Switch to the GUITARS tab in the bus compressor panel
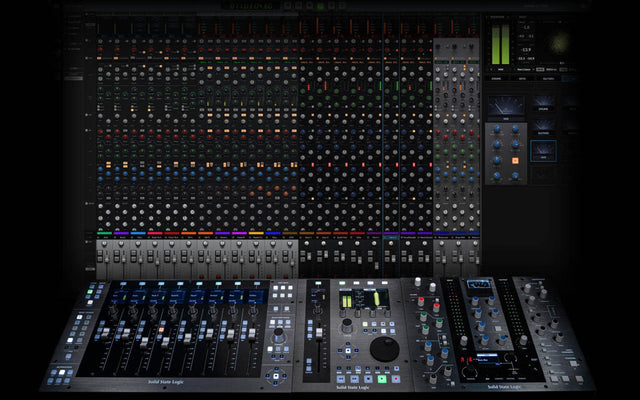Image resolution: width=640 pixels, height=400 pixels. (x=548, y=78)
